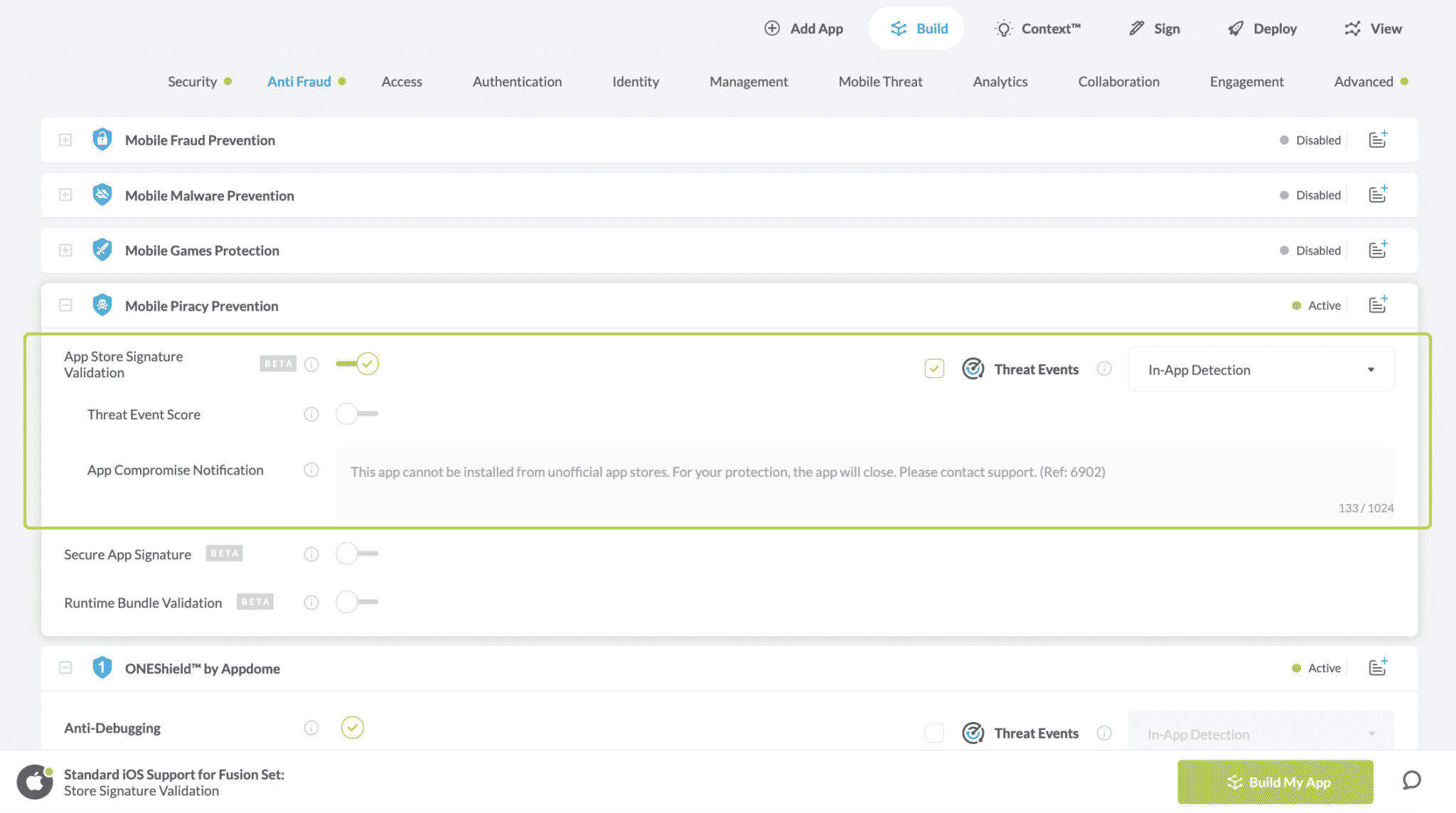Enable the Threat Event Score switch

point(356,414)
